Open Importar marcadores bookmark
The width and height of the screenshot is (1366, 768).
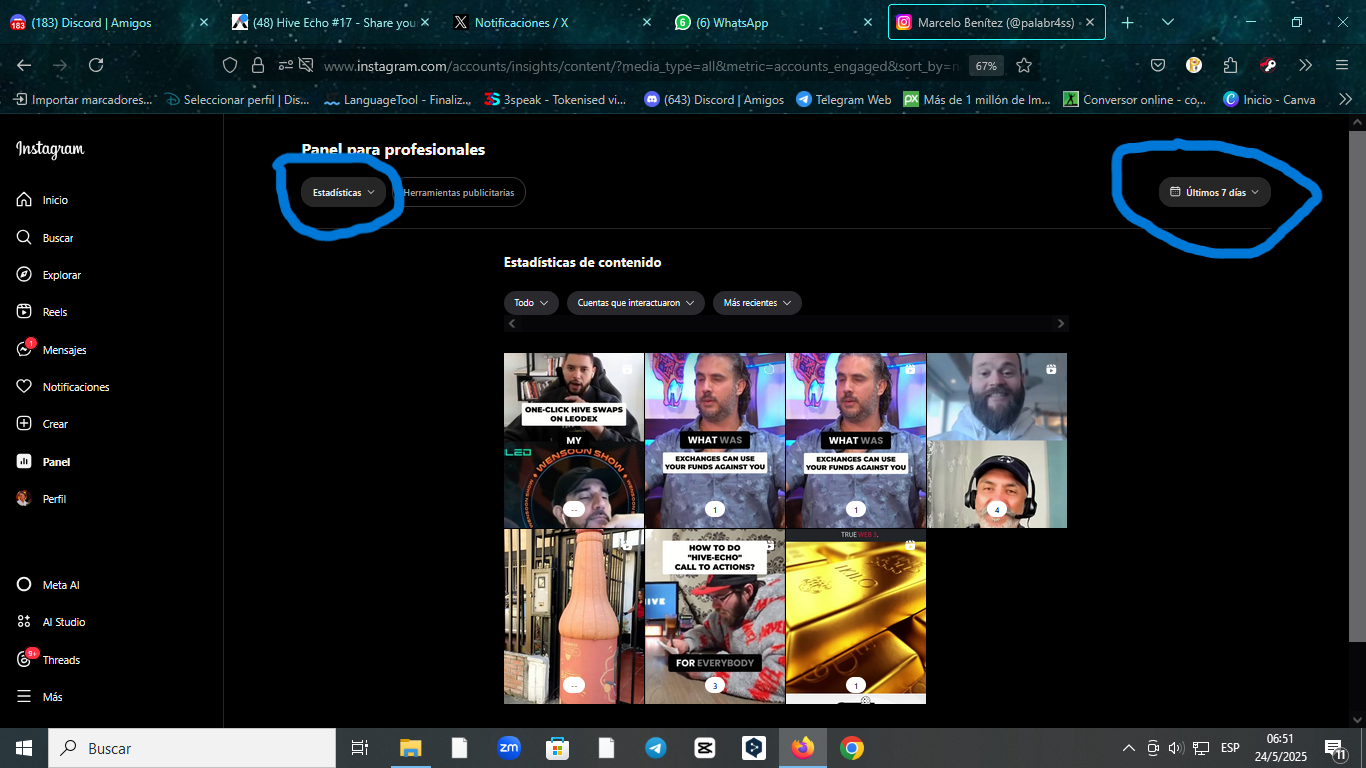coord(82,99)
